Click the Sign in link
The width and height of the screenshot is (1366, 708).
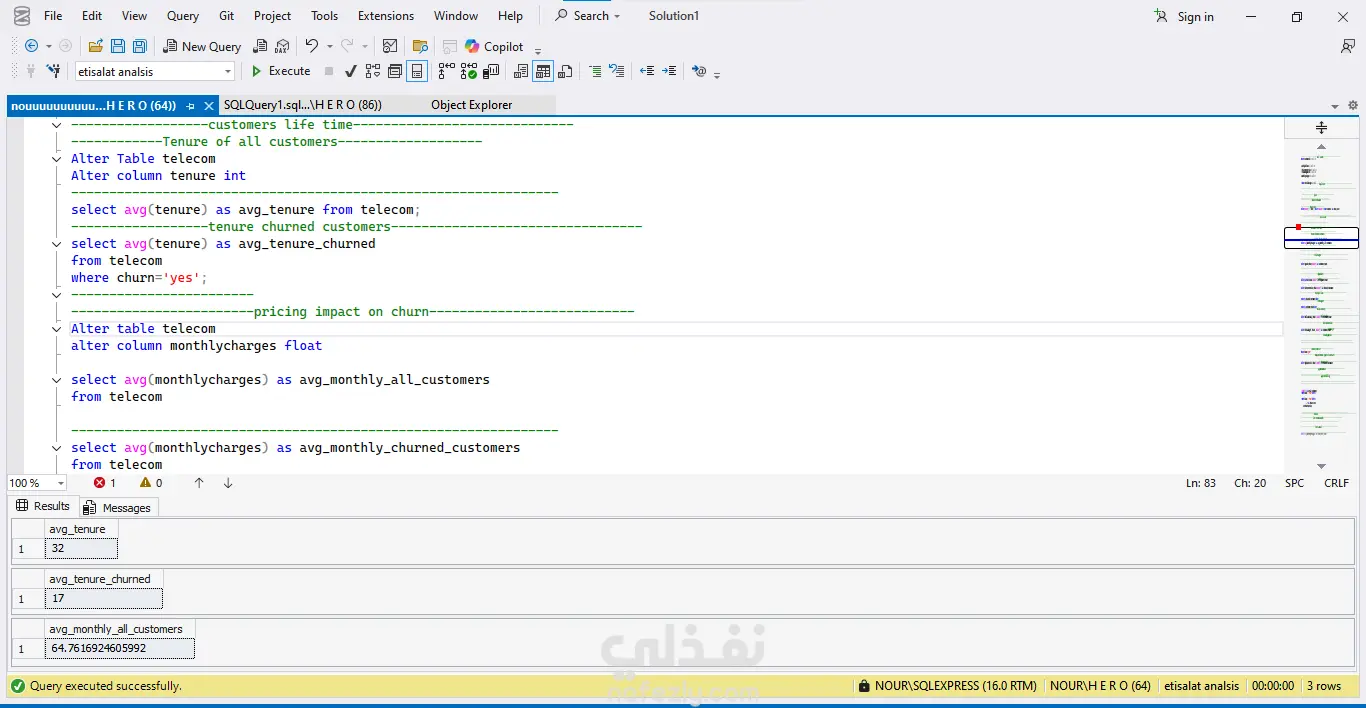[1184, 16]
